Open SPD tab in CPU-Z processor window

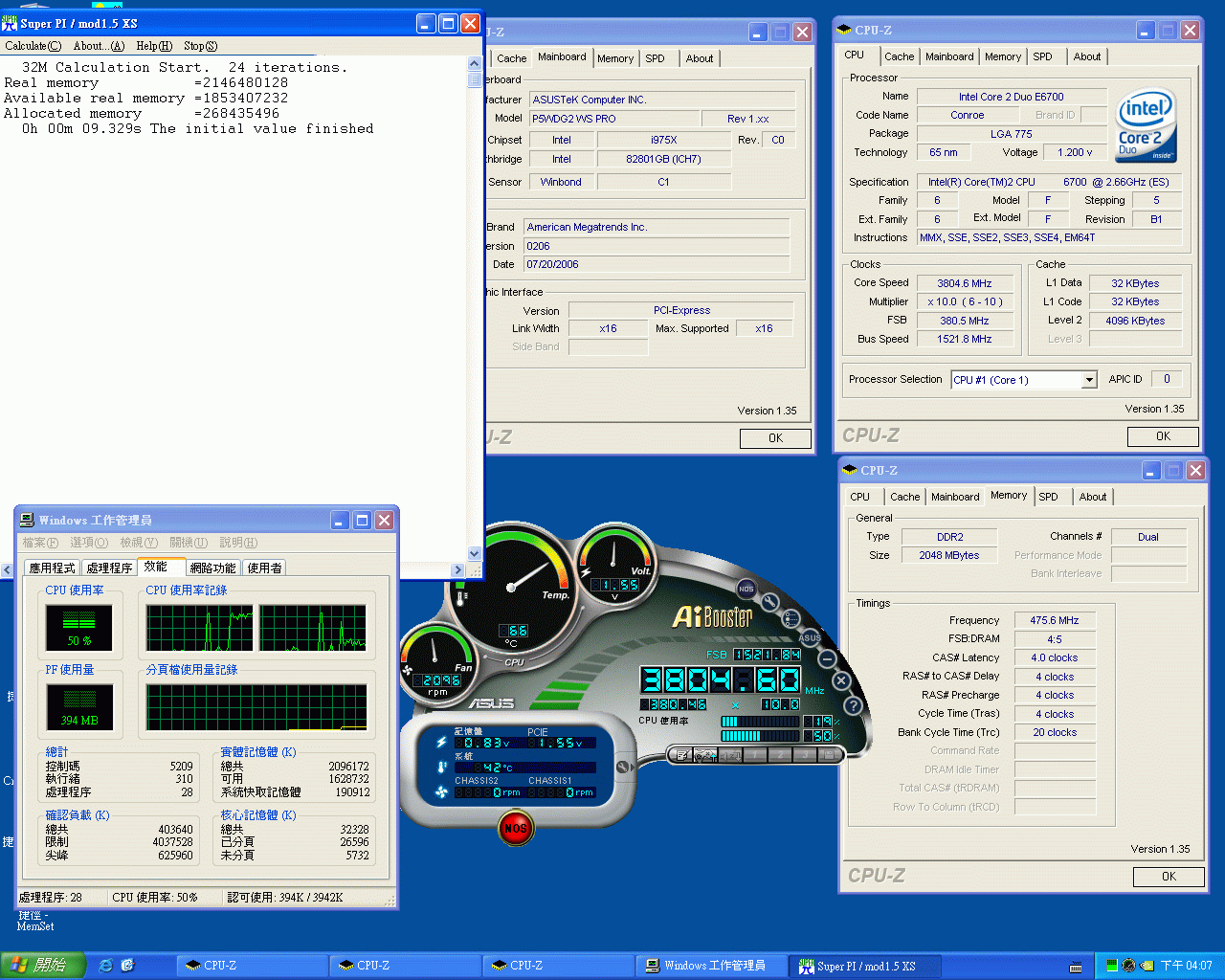[x=1042, y=56]
